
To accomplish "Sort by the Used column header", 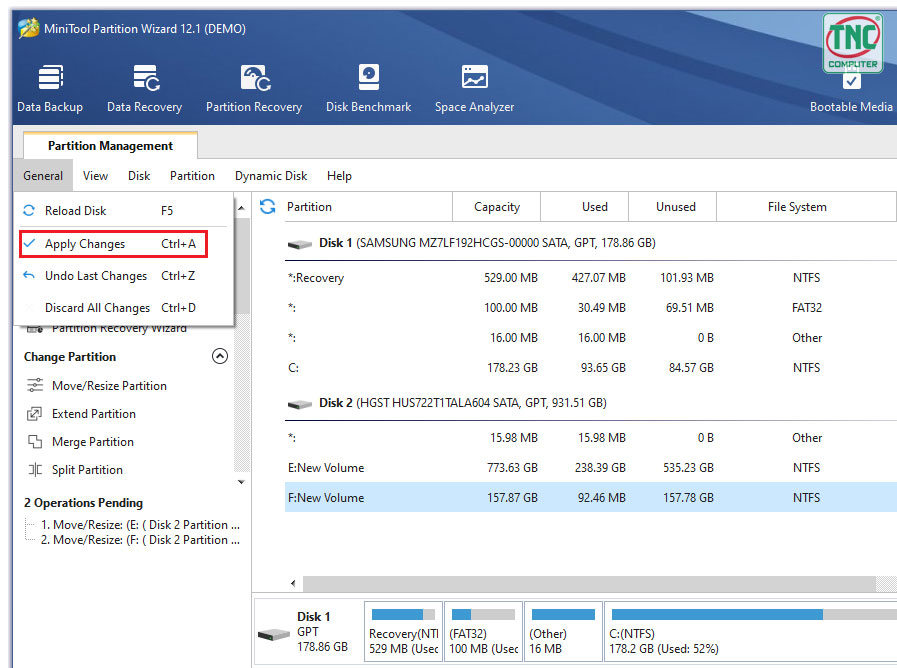I will pyautogui.click(x=585, y=206).
